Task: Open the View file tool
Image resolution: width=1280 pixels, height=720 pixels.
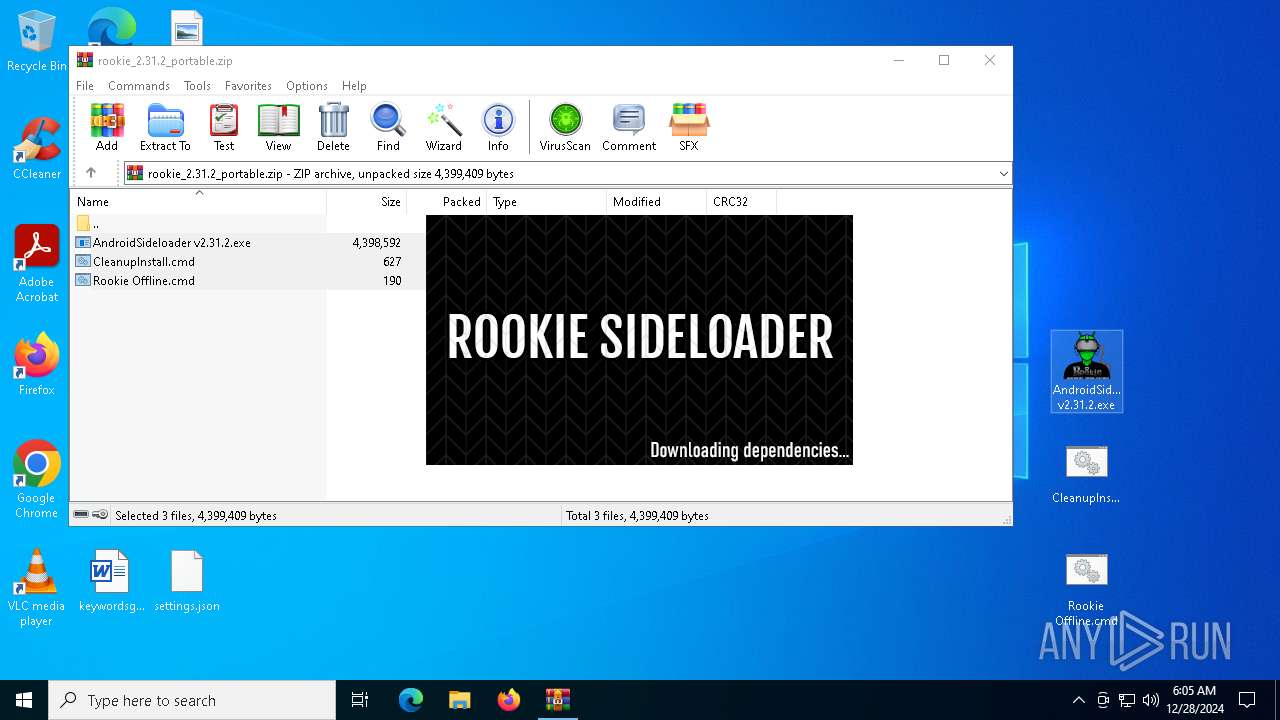Action: pos(278,127)
